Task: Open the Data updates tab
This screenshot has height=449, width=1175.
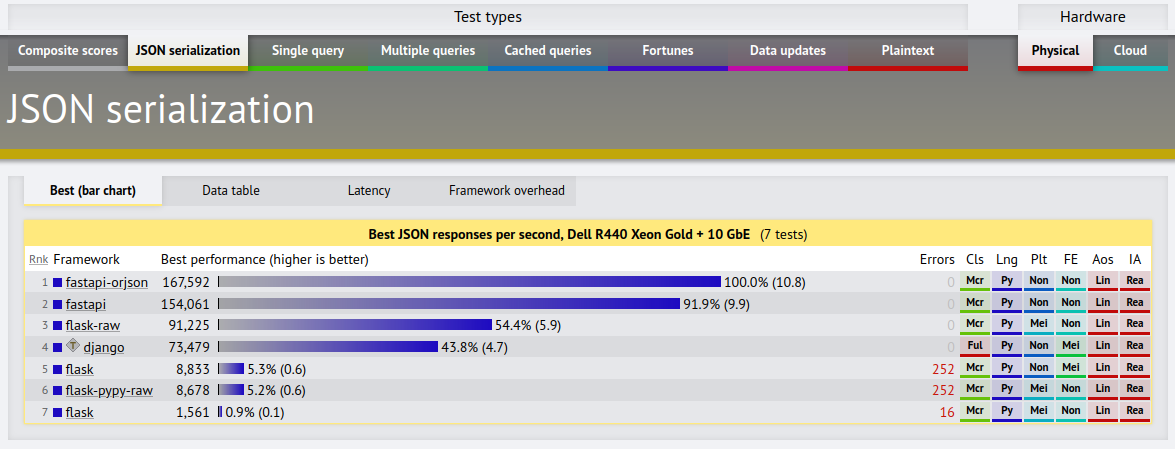Action: [788, 51]
